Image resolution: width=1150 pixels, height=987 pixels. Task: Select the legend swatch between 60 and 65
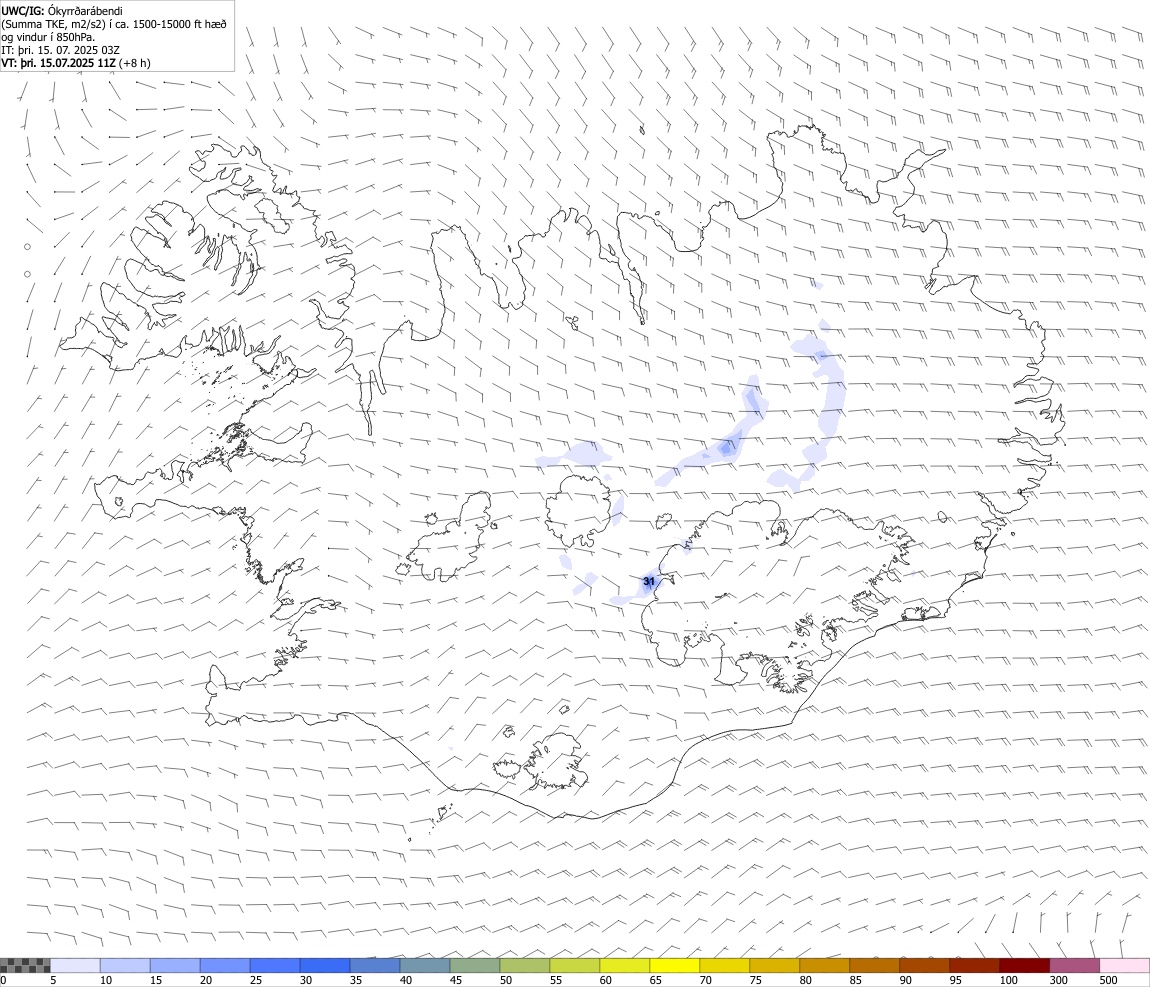(625, 965)
